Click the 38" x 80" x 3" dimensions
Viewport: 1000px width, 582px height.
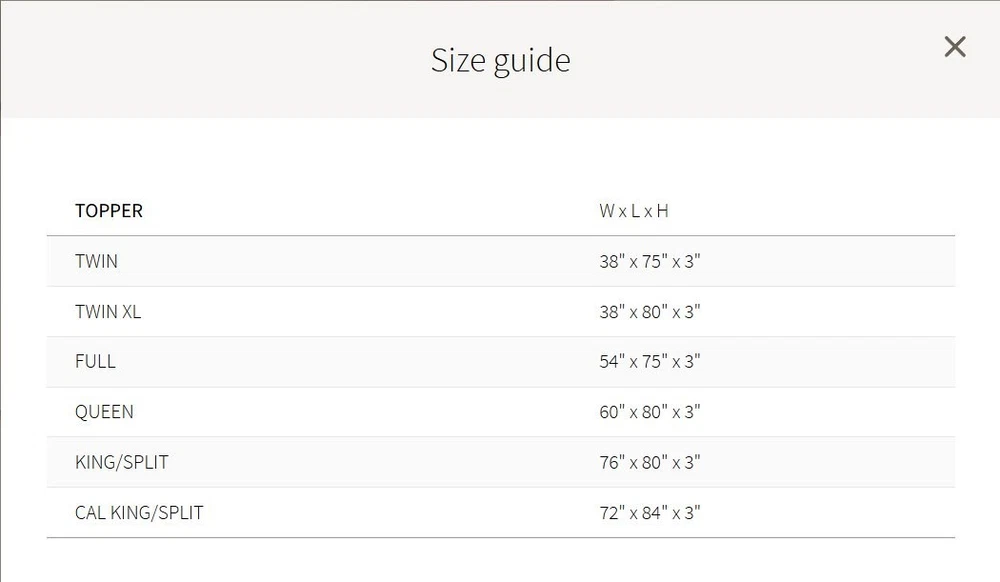[x=650, y=312]
